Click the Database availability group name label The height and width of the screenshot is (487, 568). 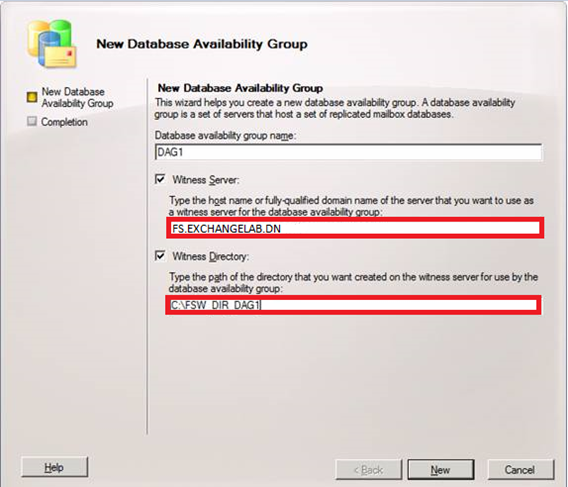coord(225,136)
